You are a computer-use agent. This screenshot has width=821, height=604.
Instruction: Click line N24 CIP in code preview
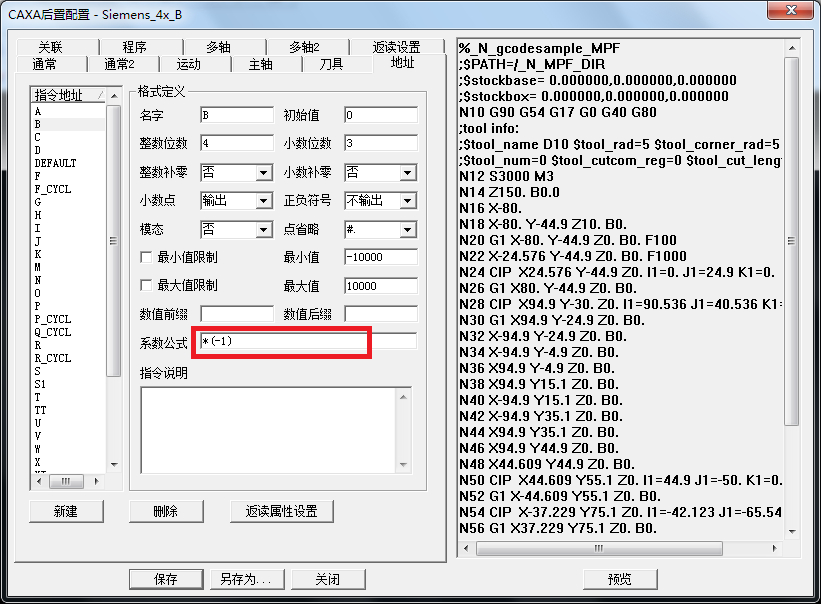pos(618,272)
